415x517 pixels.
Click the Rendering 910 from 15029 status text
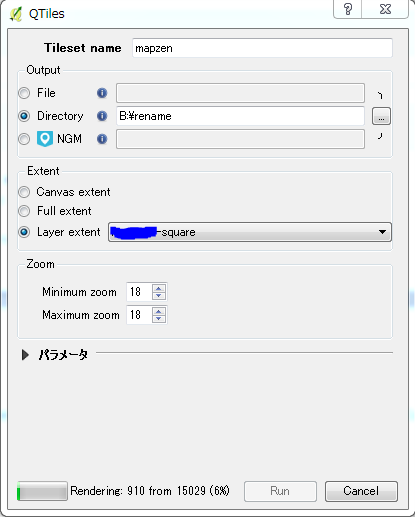[150, 491]
